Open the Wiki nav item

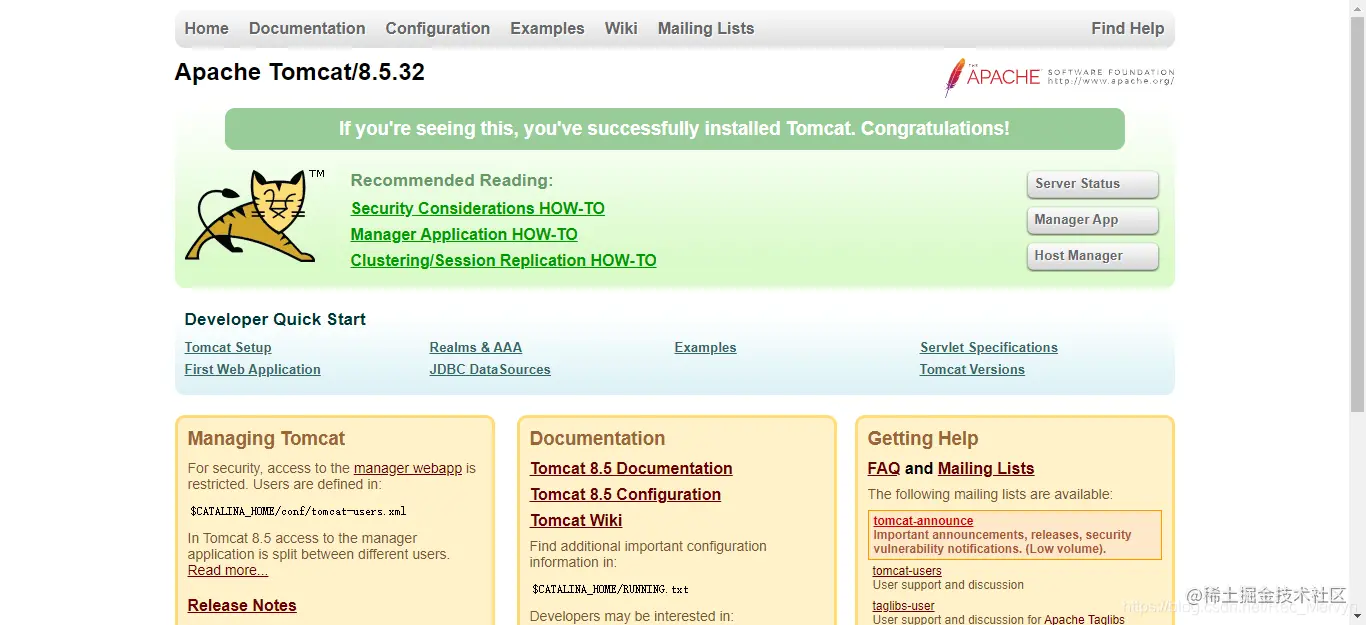click(x=621, y=28)
